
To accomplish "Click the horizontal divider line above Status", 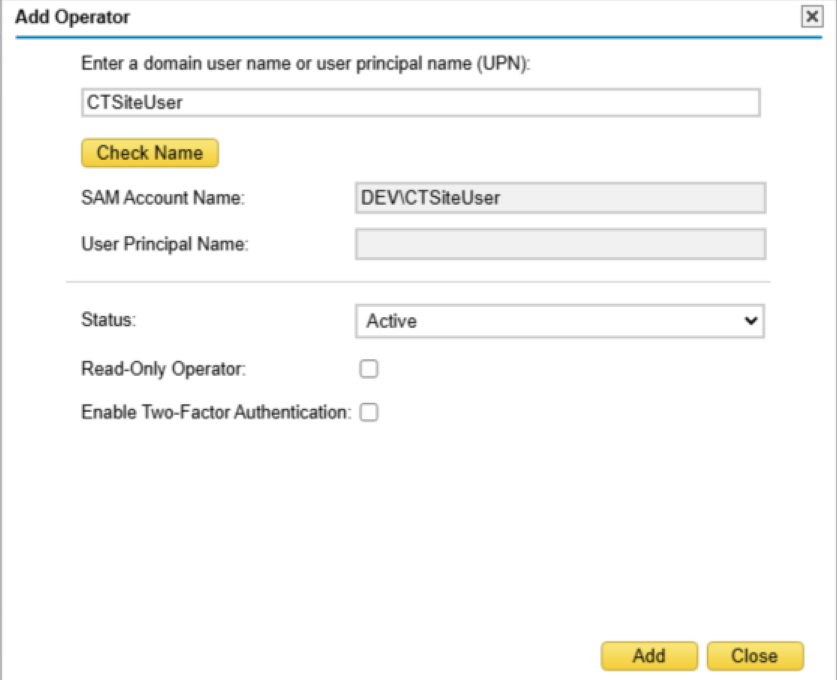I will [418, 282].
